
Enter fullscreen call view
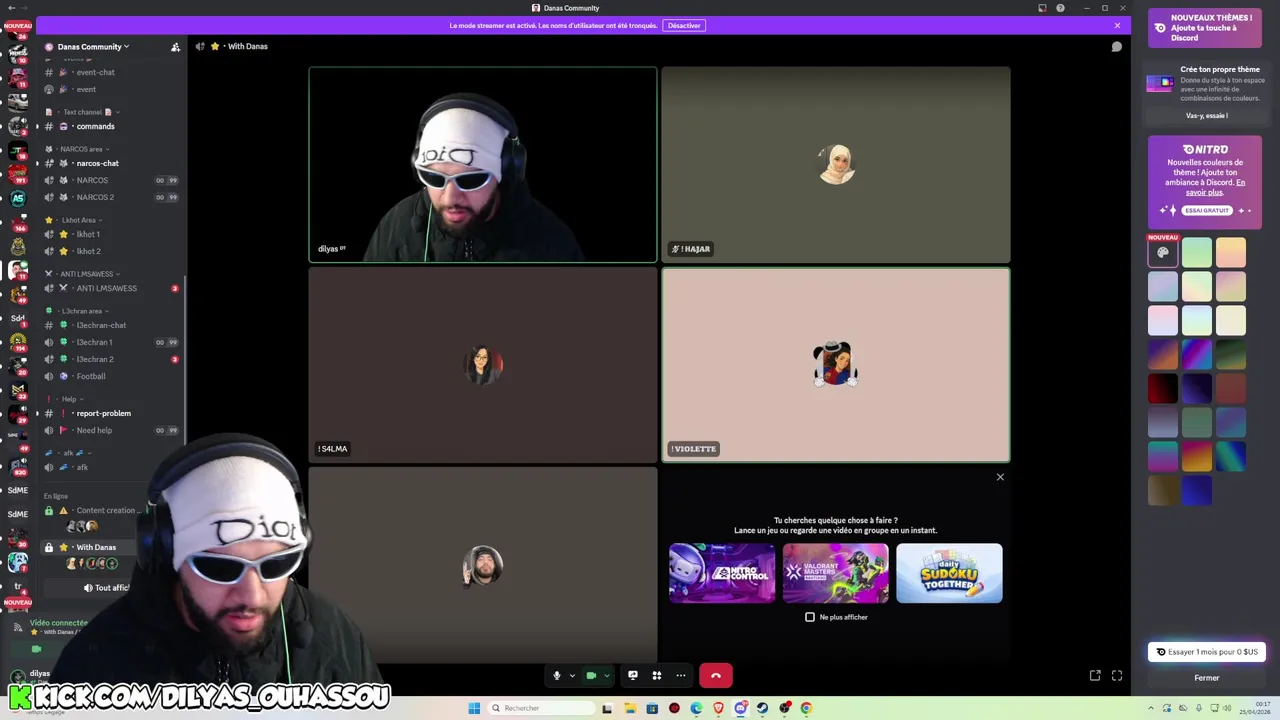click(1117, 676)
